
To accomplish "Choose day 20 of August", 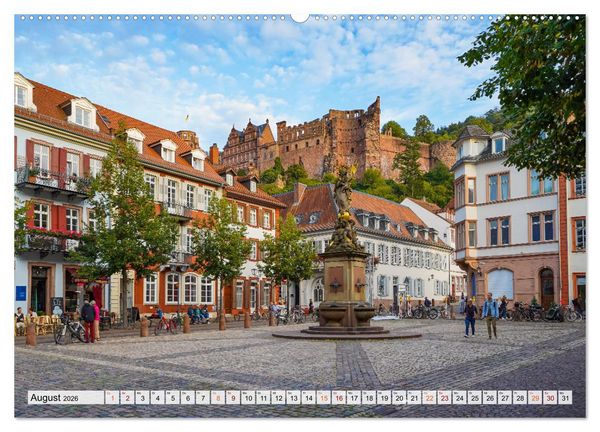I will coord(399,398).
